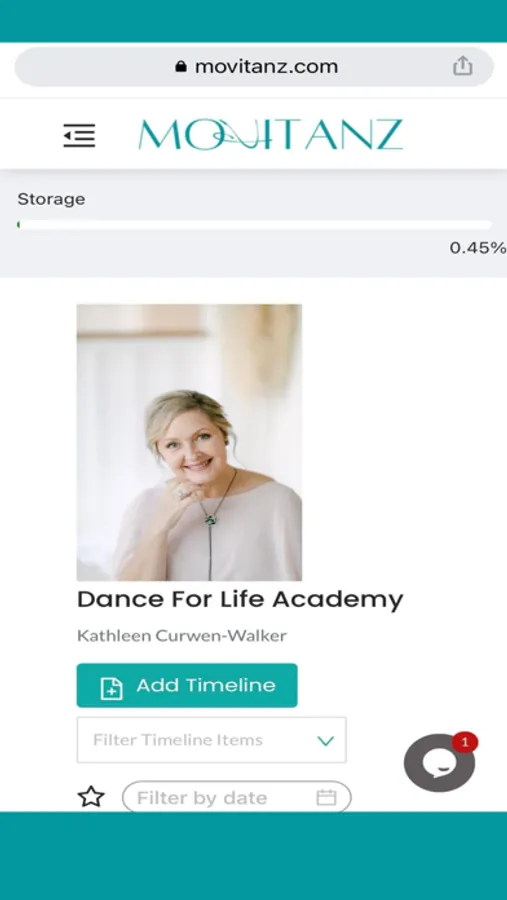Expand the Filter Timeline Items dropdown
This screenshot has width=507, height=900.
211,740
